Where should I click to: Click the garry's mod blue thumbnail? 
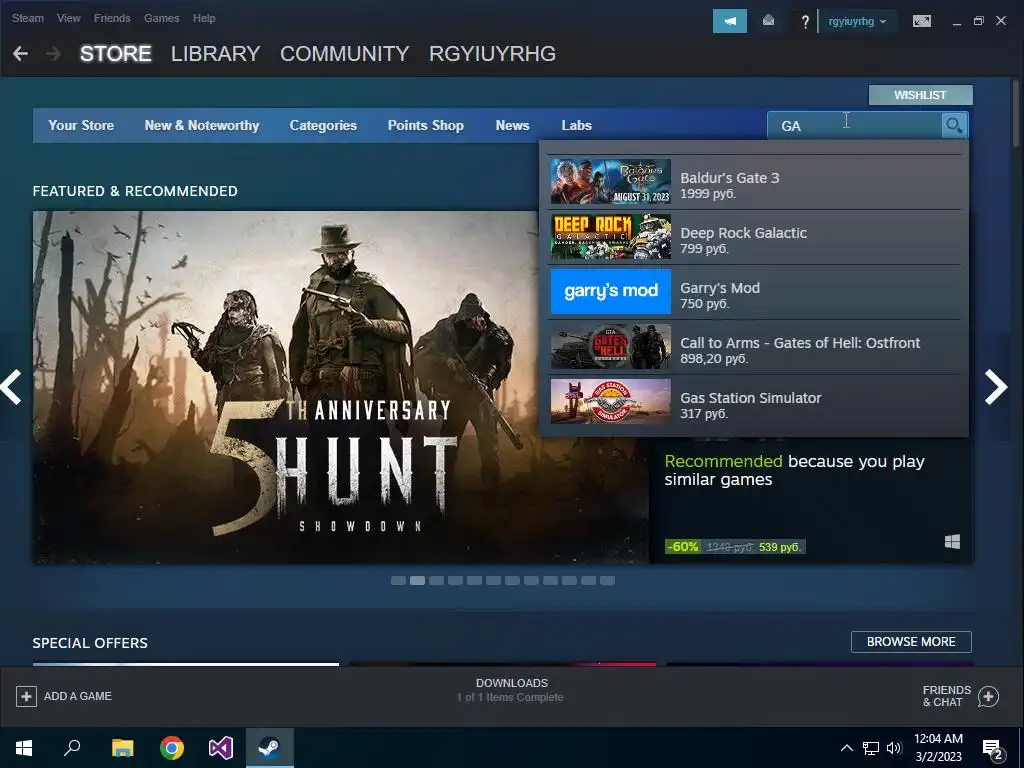click(611, 292)
